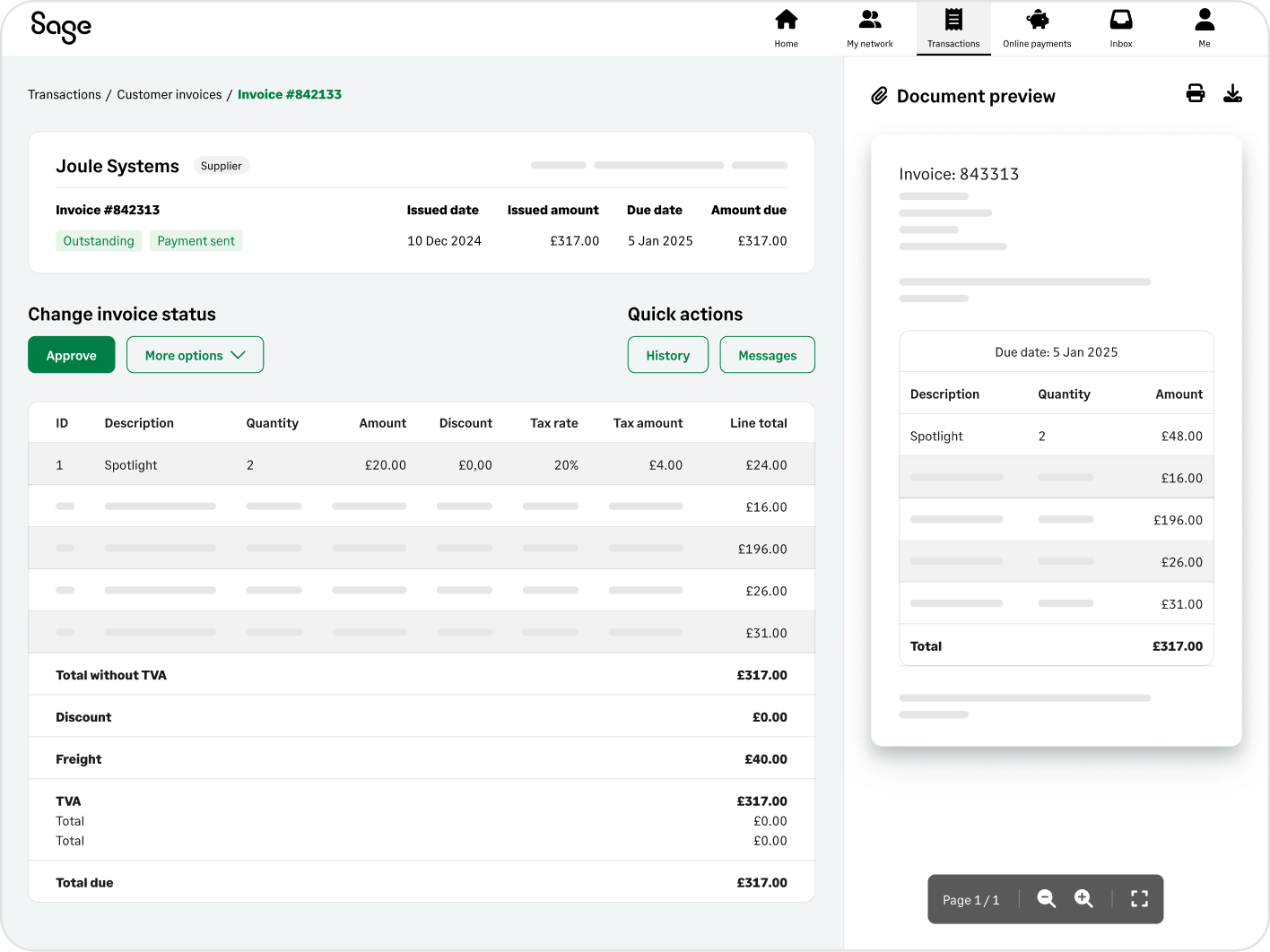Viewport: 1270px width, 952px height.
Task: Open Online payments
Action: click(x=1036, y=27)
